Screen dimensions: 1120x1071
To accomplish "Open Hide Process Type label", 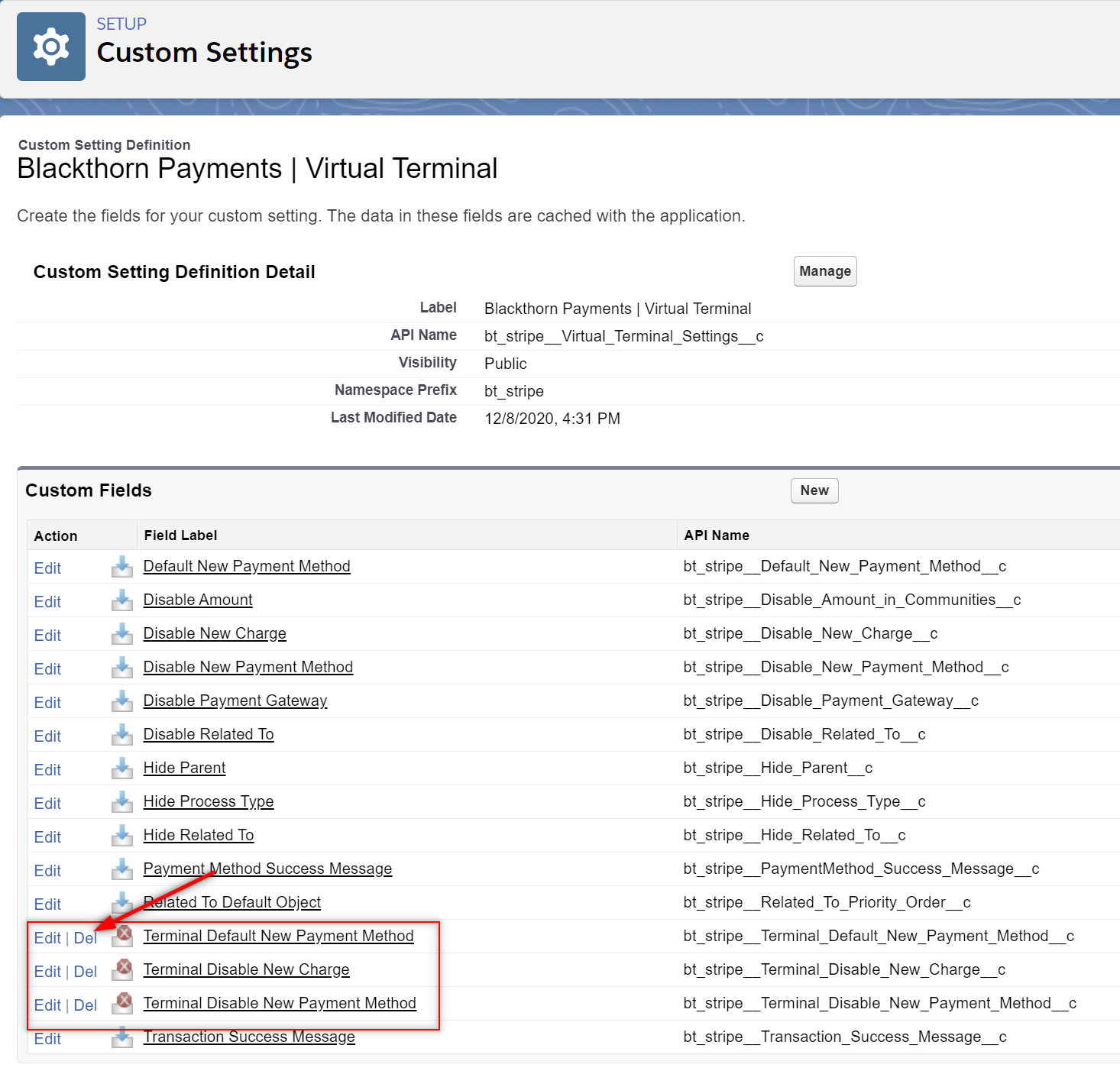I will pos(209,801).
